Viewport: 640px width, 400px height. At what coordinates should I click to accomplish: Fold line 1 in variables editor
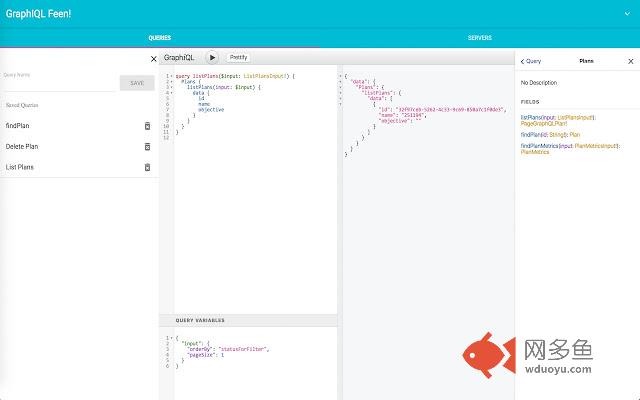(171, 338)
